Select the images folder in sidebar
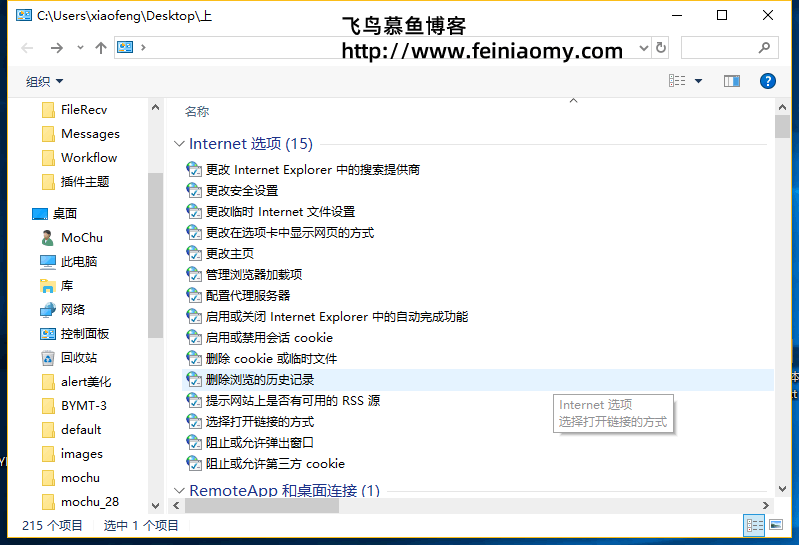Image resolution: width=799 pixels, height=545 pixels. [x=72, y=453]
